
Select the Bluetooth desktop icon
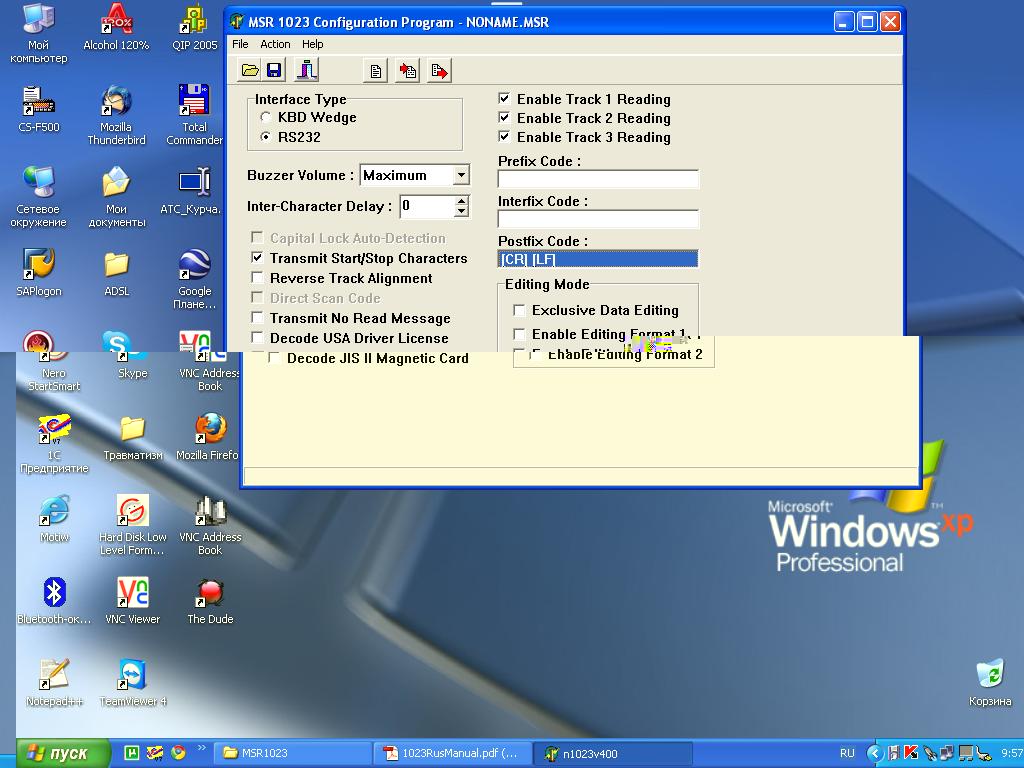coord(54,600)
